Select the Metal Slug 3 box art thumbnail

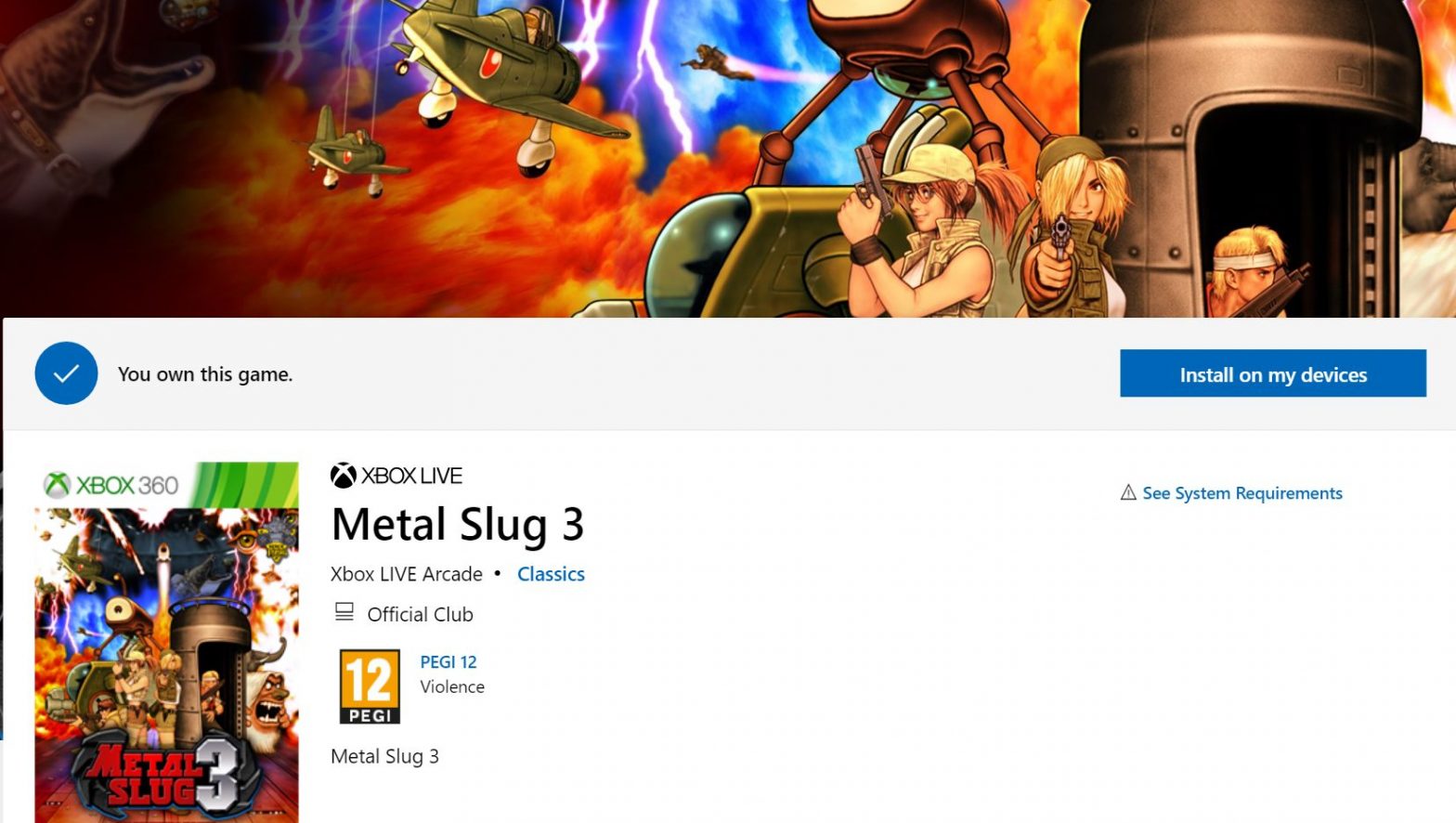click(x=167, y=642)
